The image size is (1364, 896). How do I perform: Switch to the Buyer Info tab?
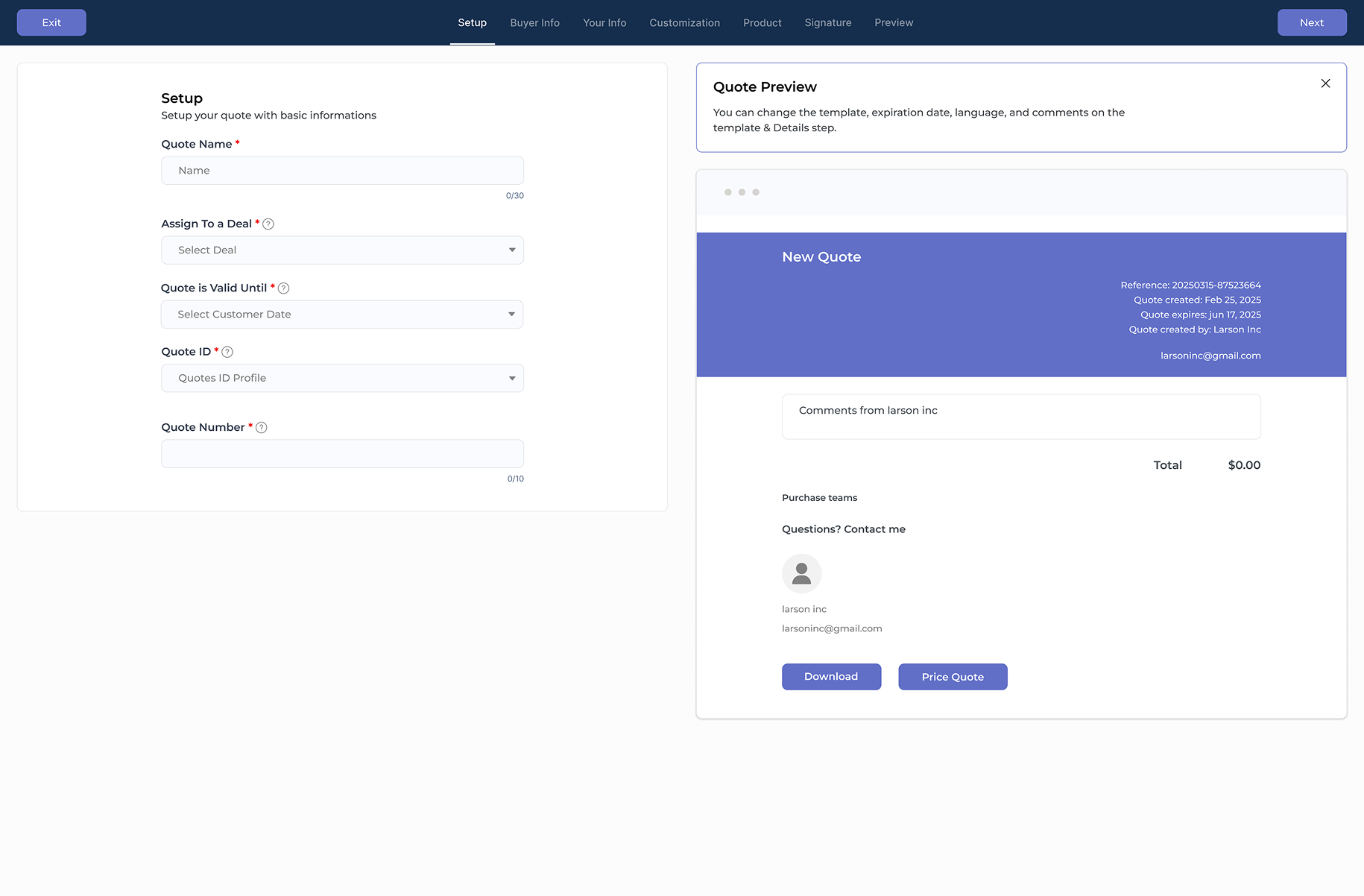(x=534, y=23)
